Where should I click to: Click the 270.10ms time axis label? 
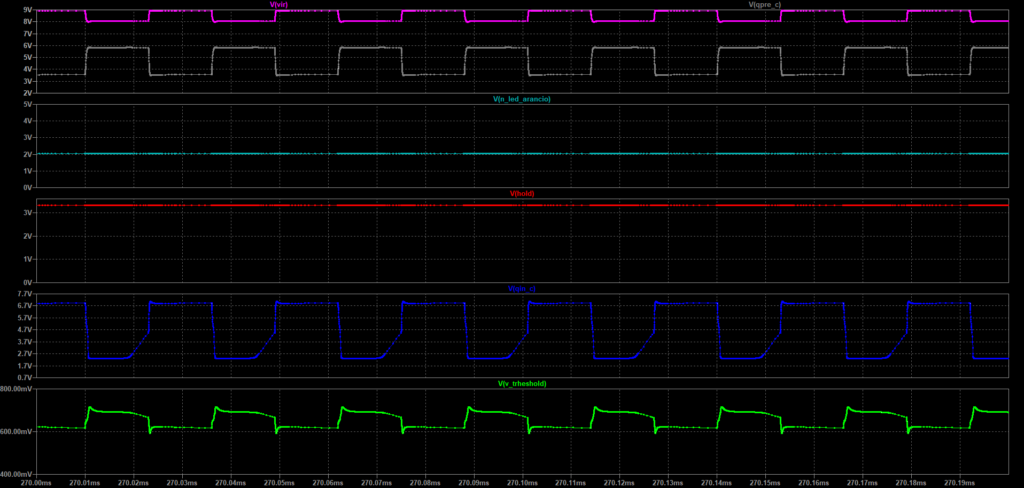(x=522, y=483)
